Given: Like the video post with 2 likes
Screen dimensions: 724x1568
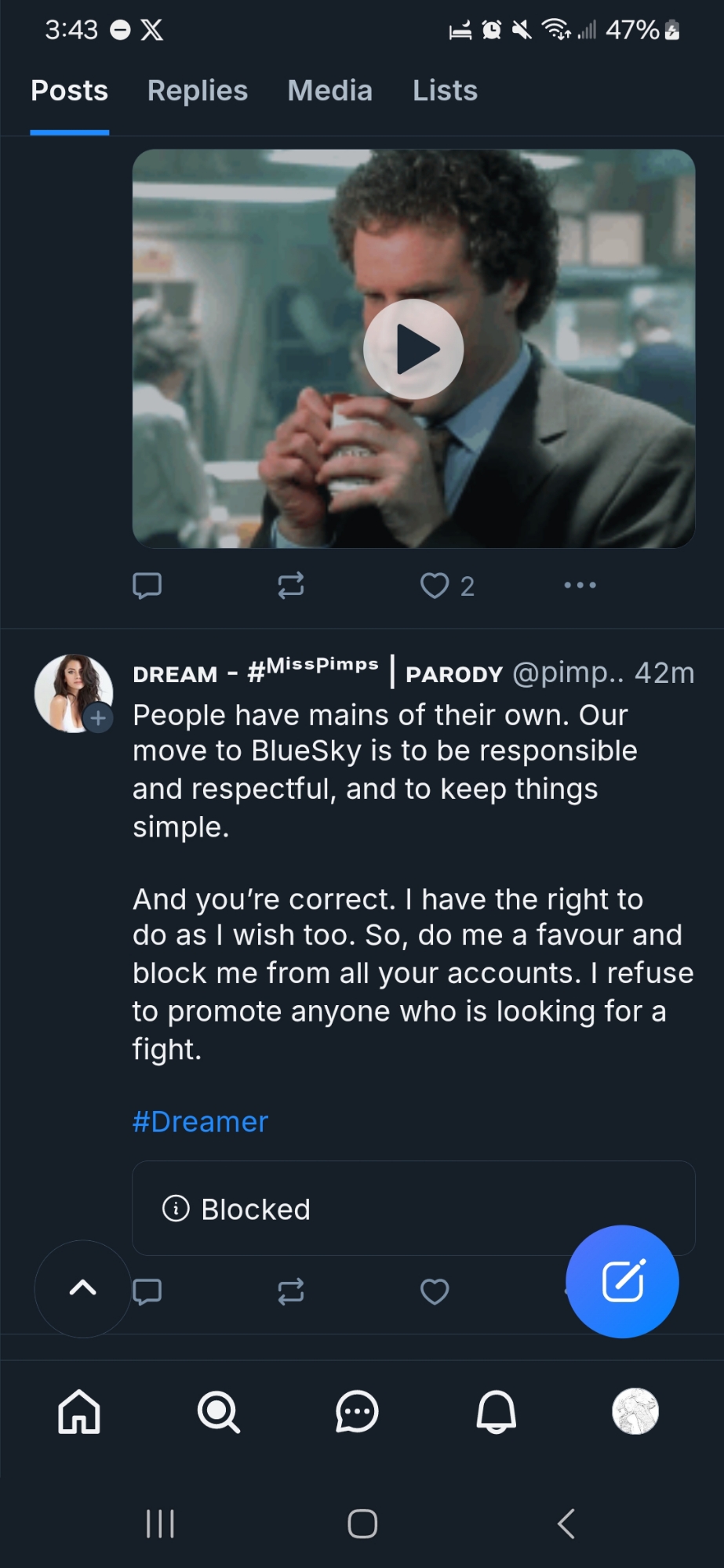Looking at the screenshot, I should [x=435, y=586].
